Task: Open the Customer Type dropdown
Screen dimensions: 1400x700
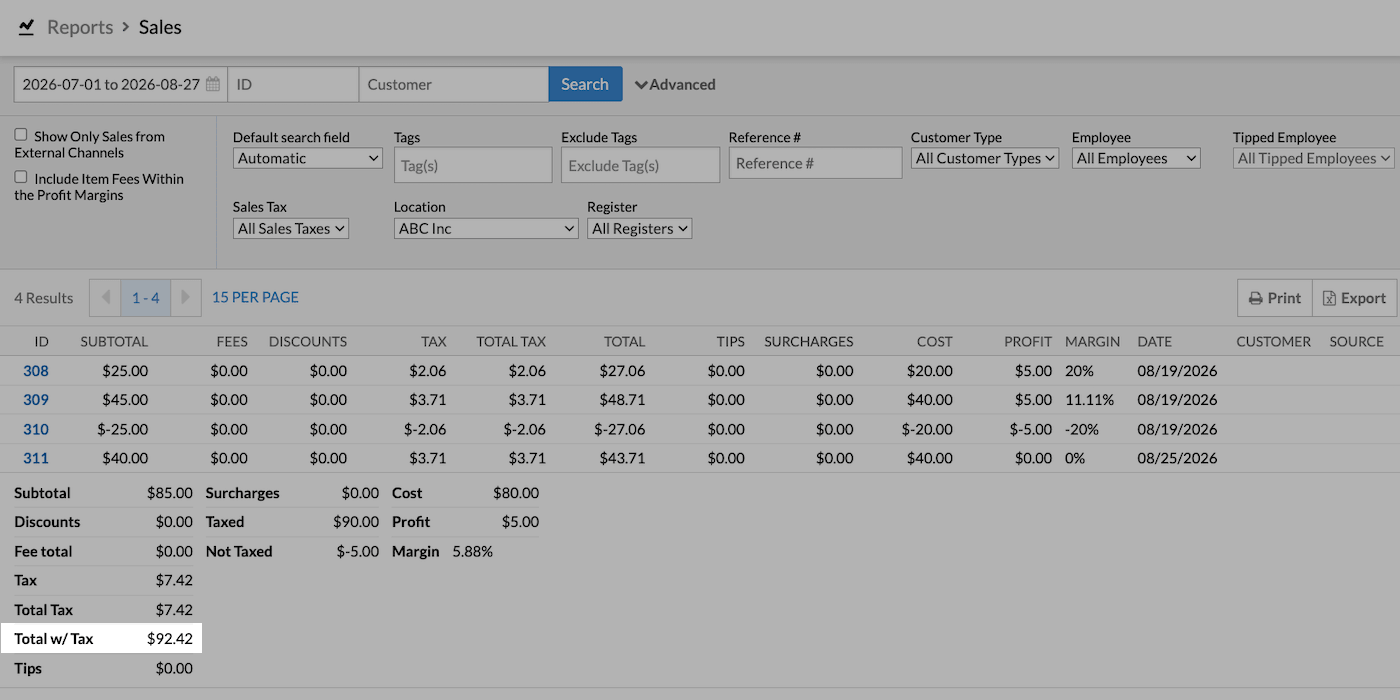Action: click(985, 158)
